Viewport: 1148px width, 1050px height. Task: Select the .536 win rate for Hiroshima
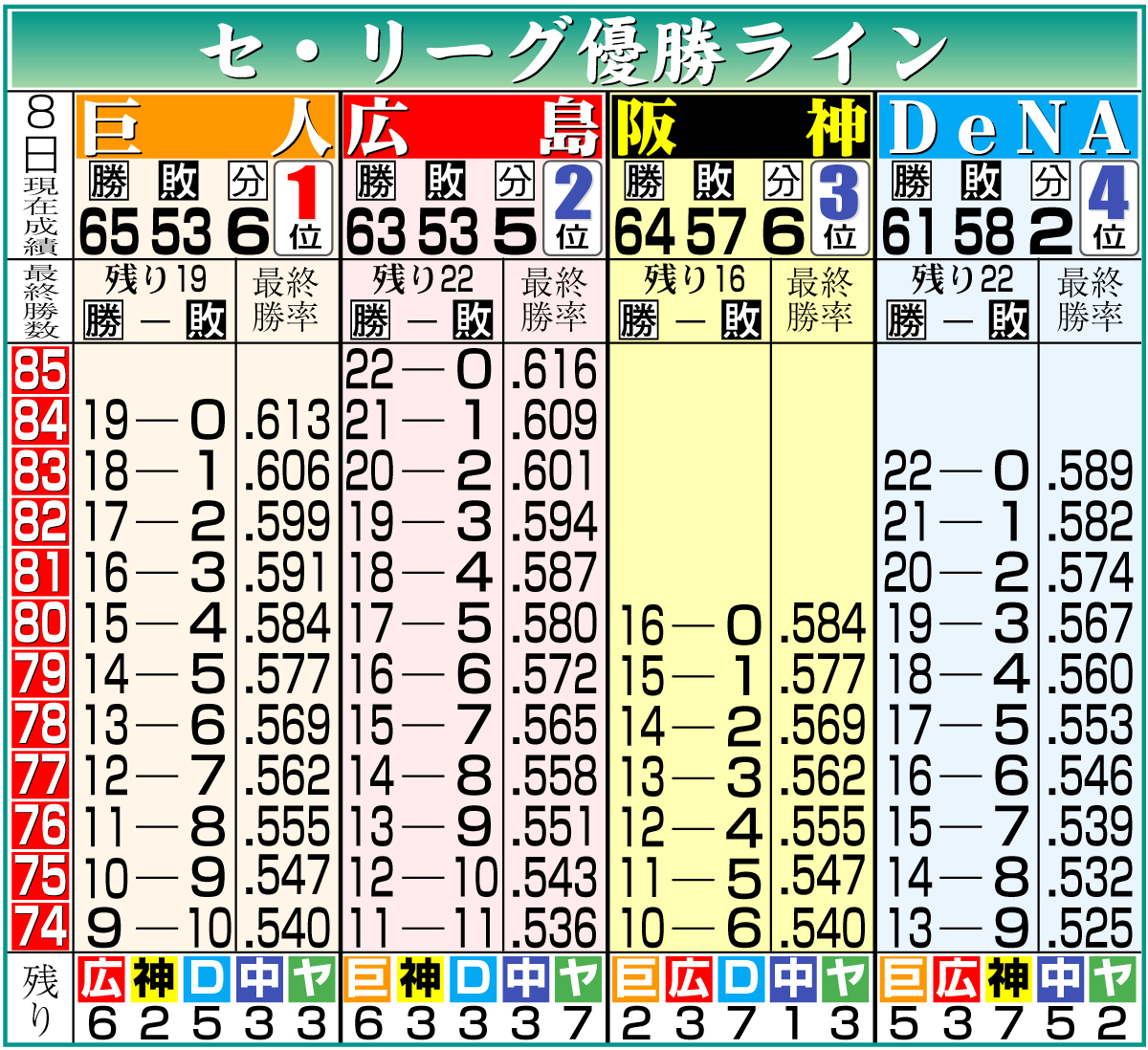point(554,929)
